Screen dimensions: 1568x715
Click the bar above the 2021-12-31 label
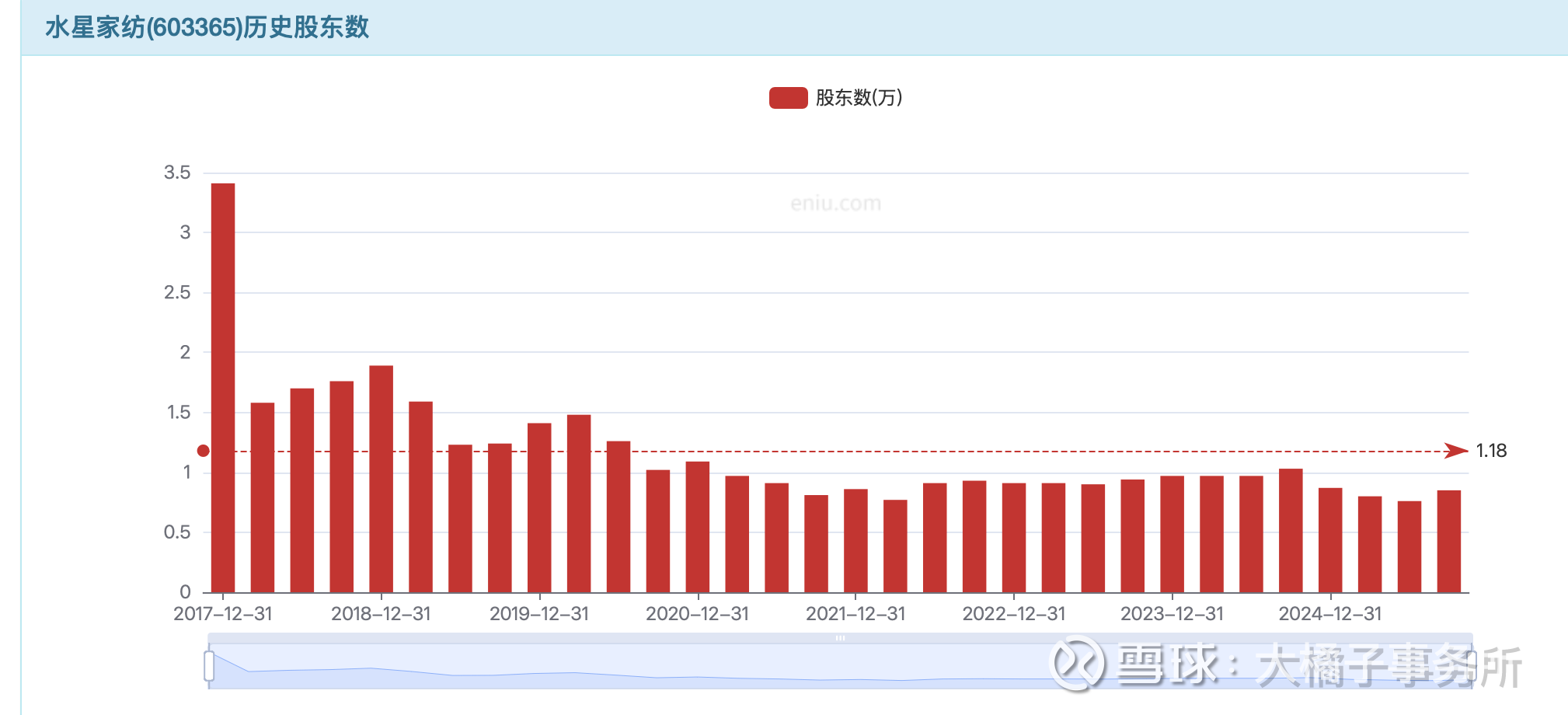point(855,541)
